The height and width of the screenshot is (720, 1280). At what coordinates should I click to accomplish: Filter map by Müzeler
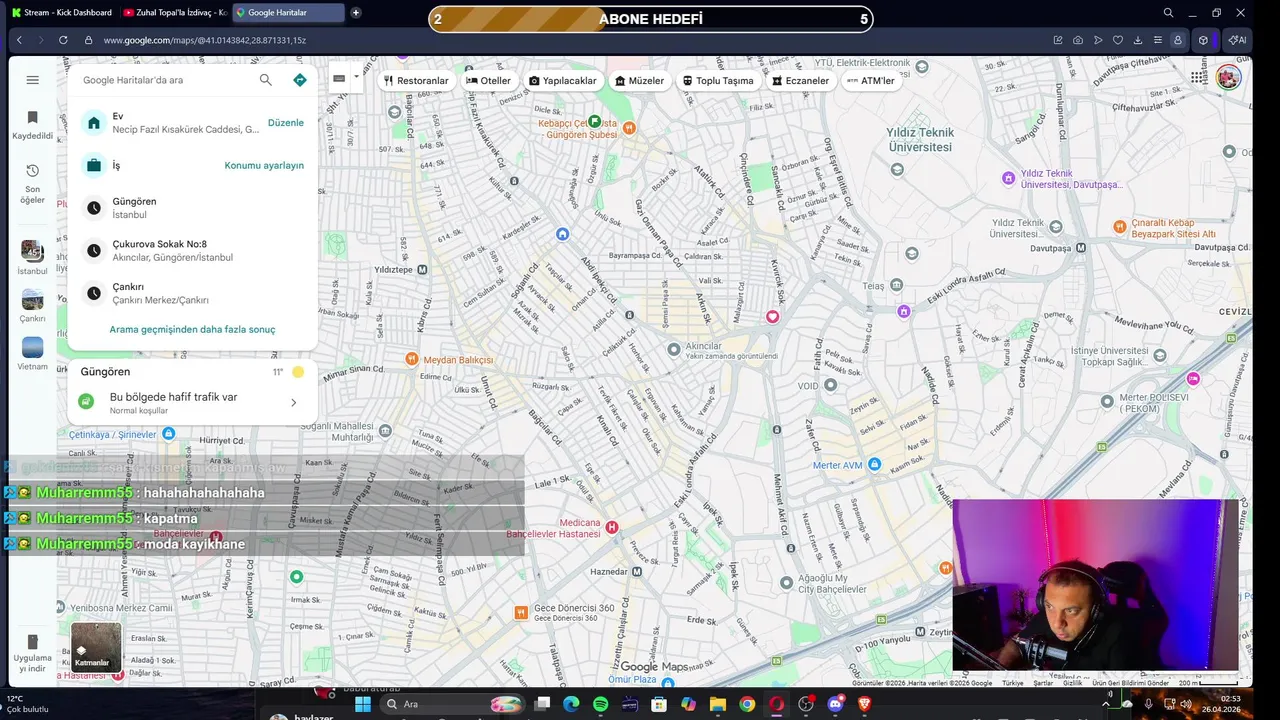(640, 81)
